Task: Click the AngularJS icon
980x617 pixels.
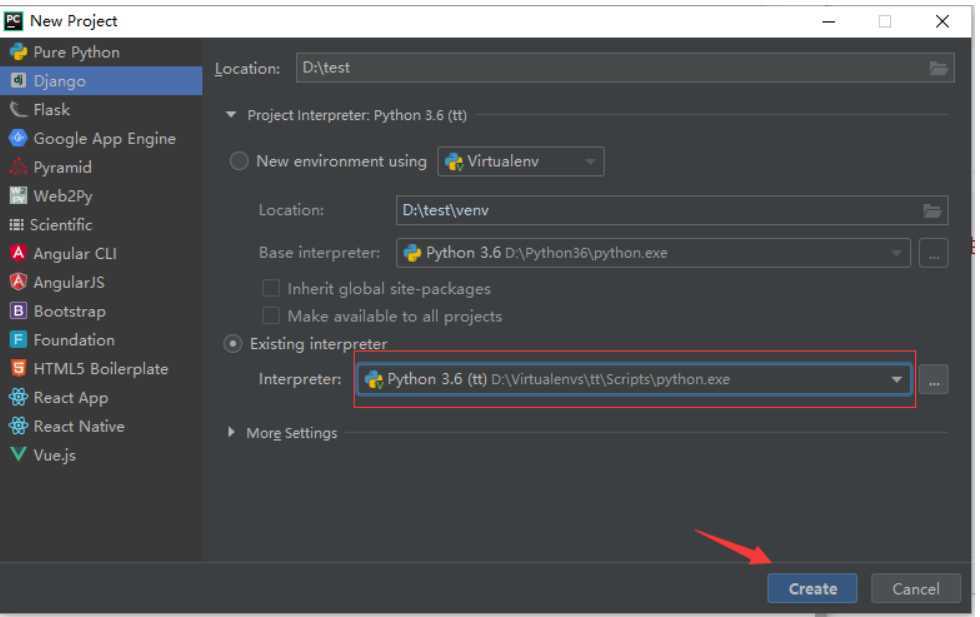Action: [18, 282]
